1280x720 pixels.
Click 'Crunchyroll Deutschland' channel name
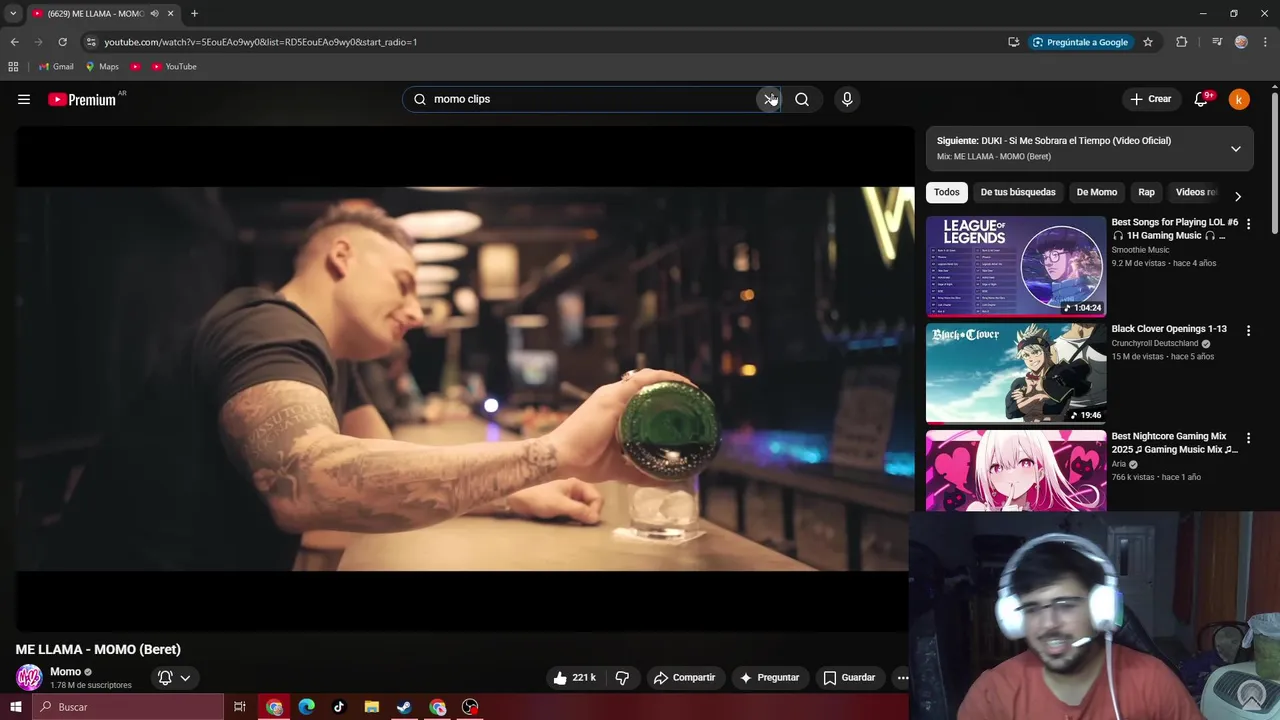[1155, 343]
